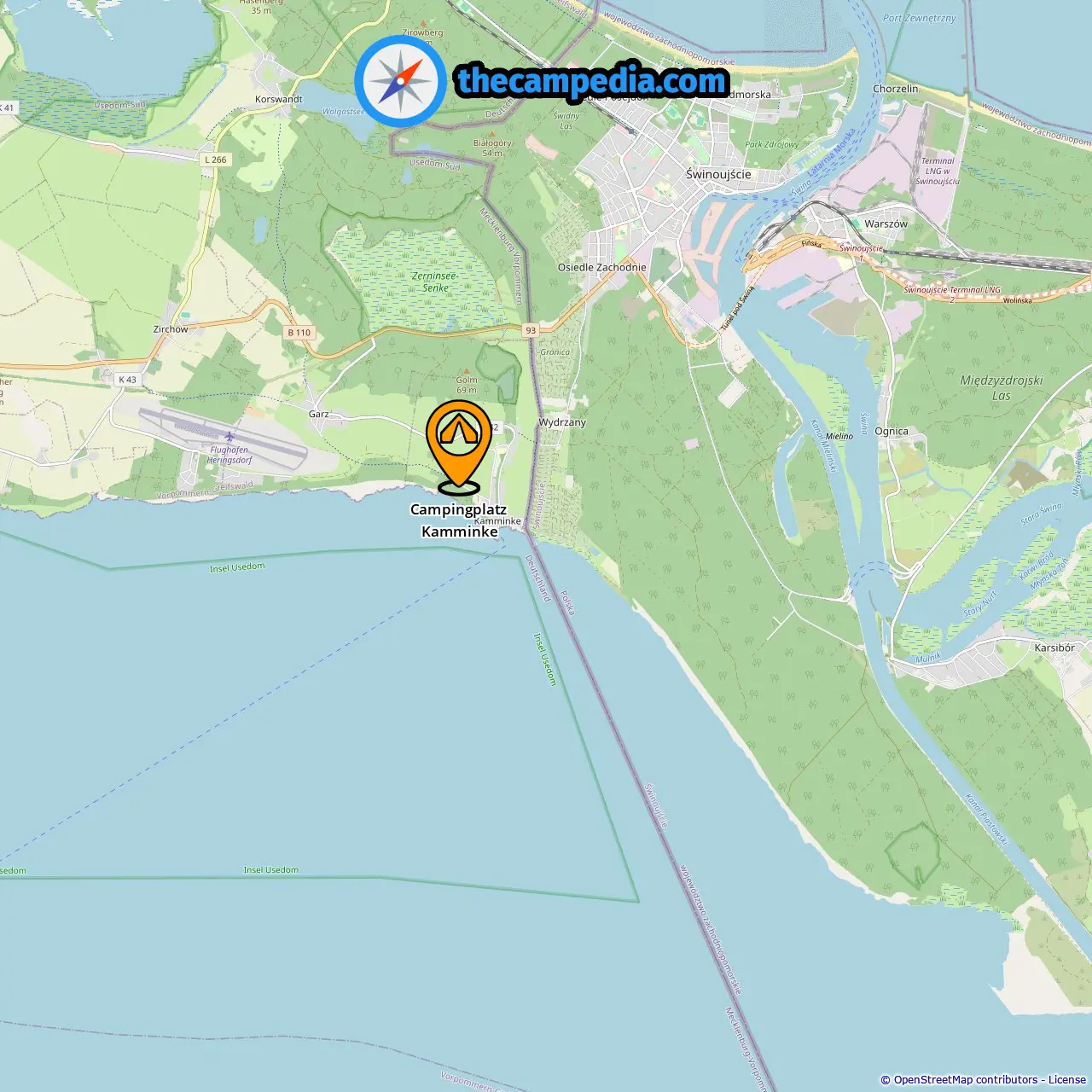1092x1092 pixels.
Task: Click the Osiedle Zachodnie district label
Action: click(x=602, y=267)
